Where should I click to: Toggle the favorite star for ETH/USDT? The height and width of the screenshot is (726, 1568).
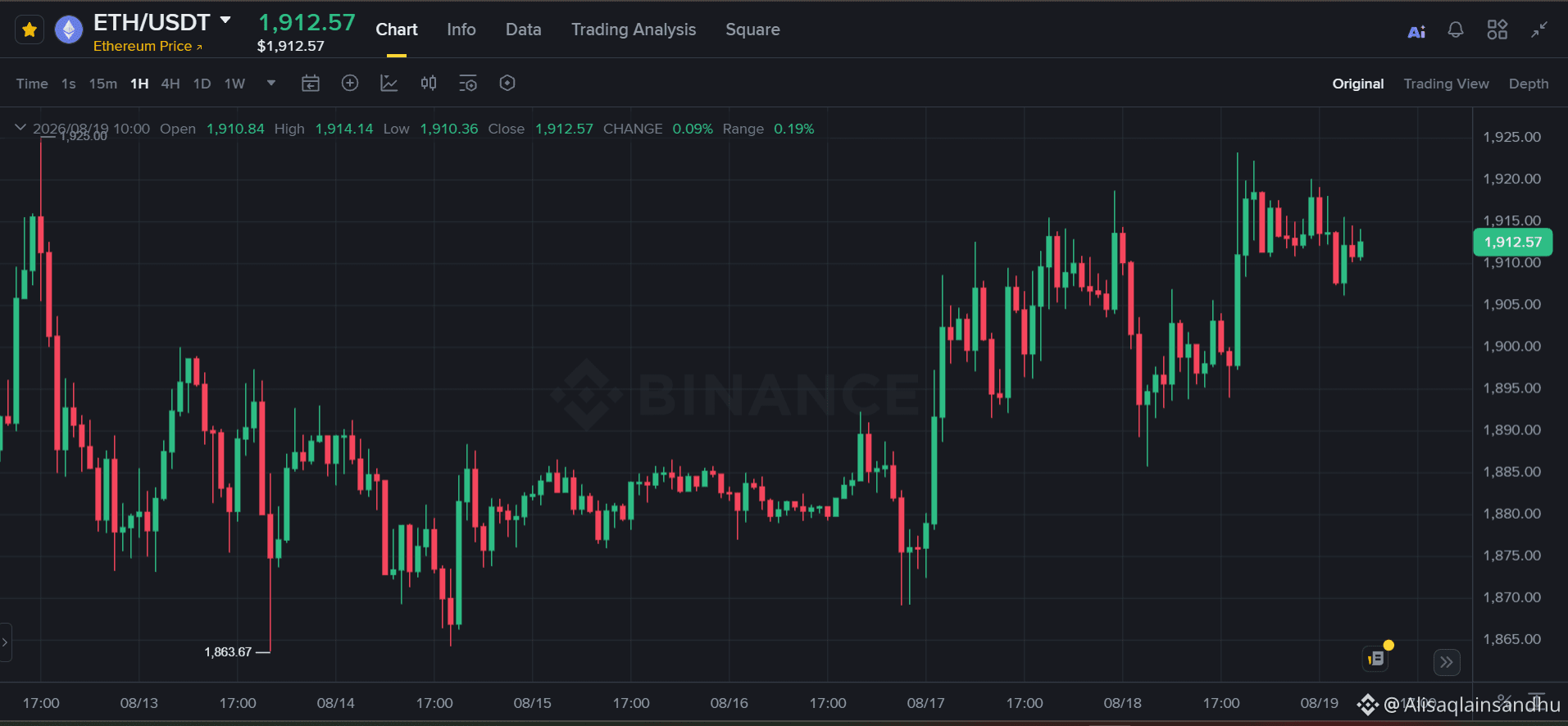(30, 30)
